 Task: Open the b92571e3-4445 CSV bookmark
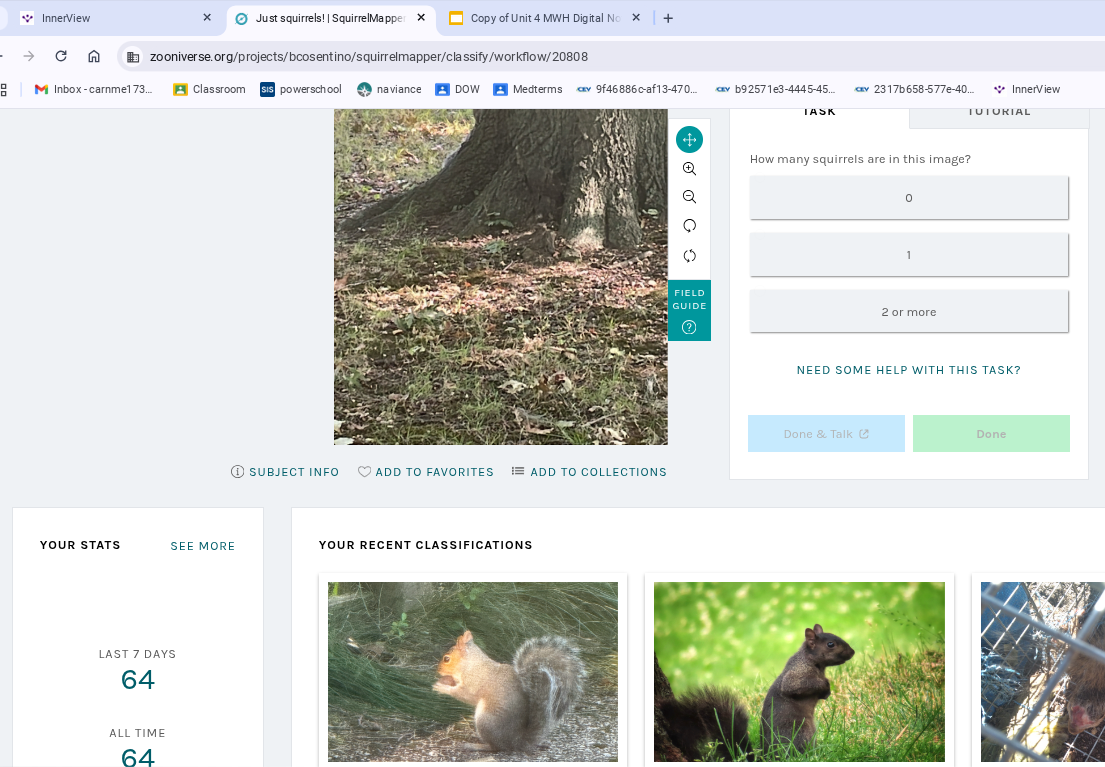tap(776, 90)
